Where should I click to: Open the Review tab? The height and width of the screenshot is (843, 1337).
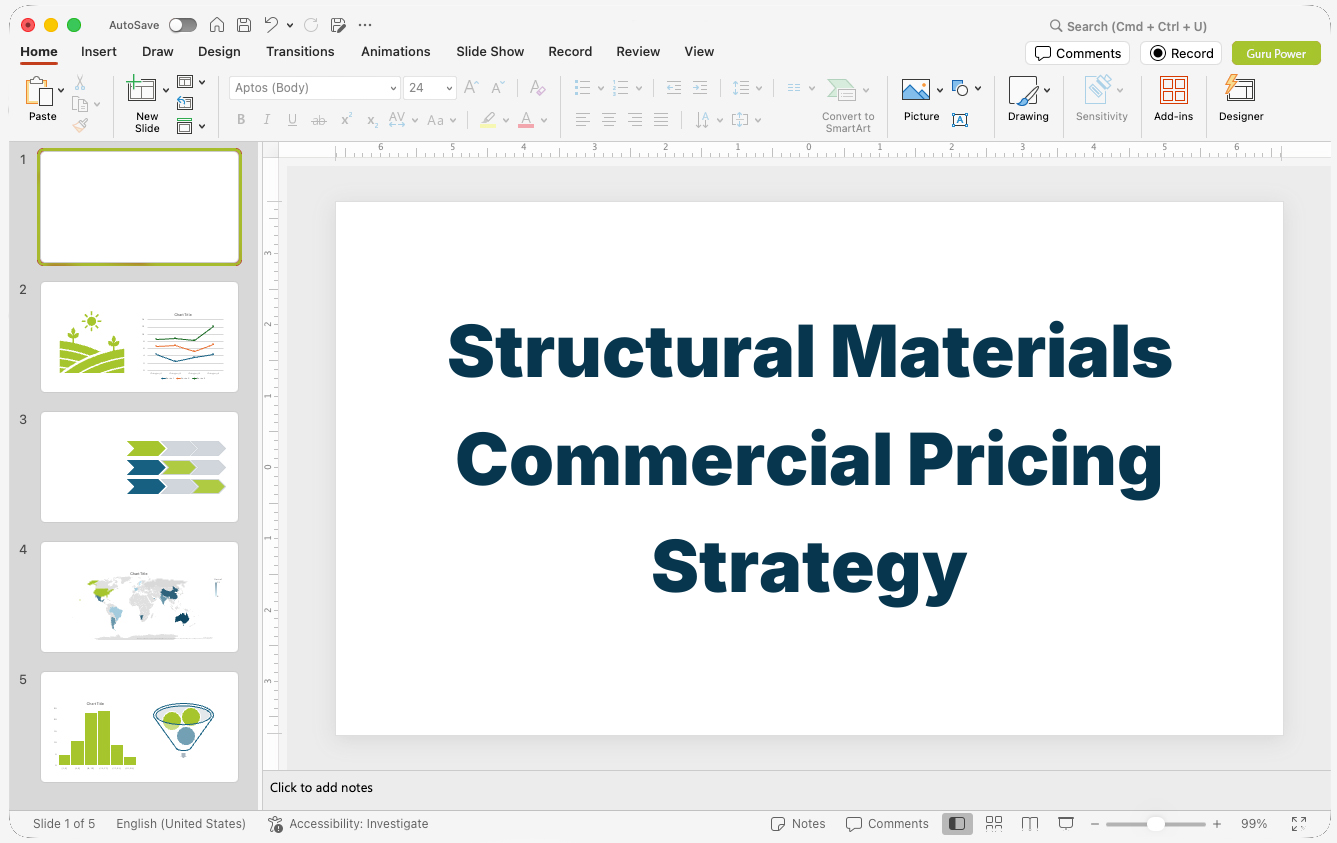coord(638,52)
